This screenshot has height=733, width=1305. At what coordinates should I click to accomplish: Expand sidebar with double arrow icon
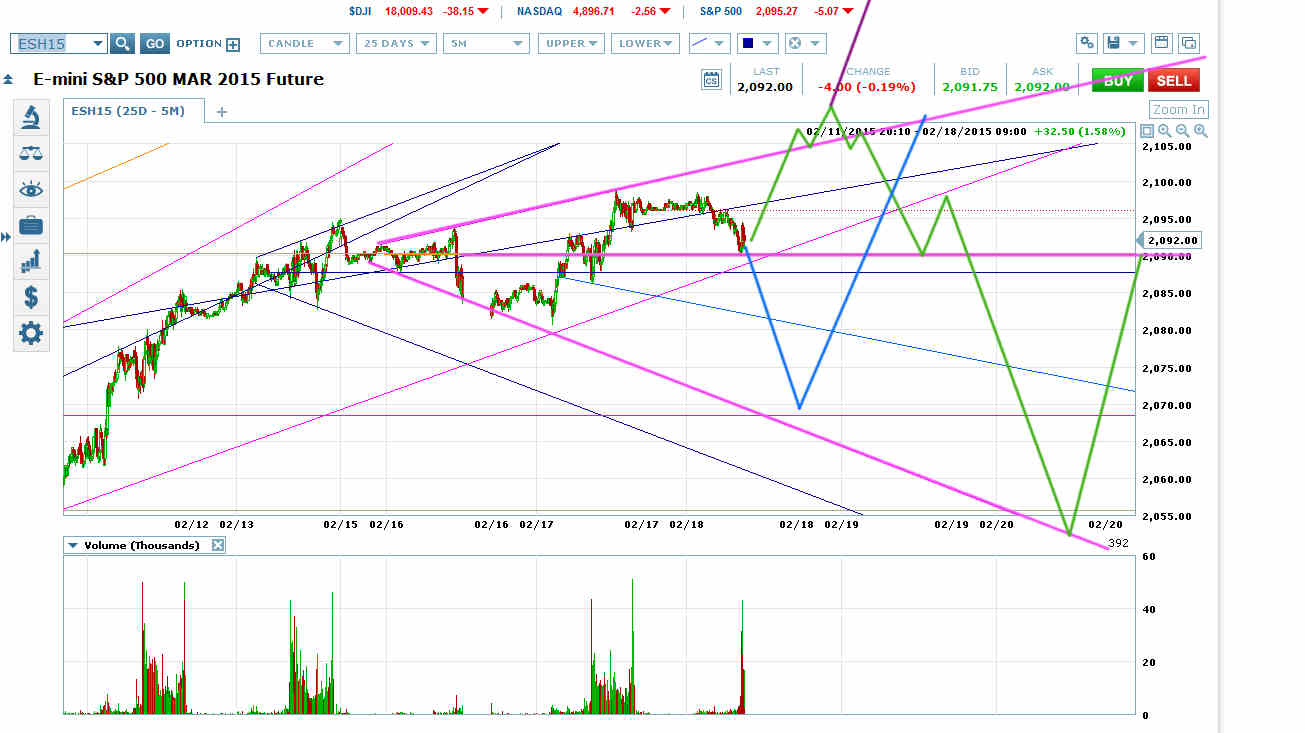click(5, 237)
